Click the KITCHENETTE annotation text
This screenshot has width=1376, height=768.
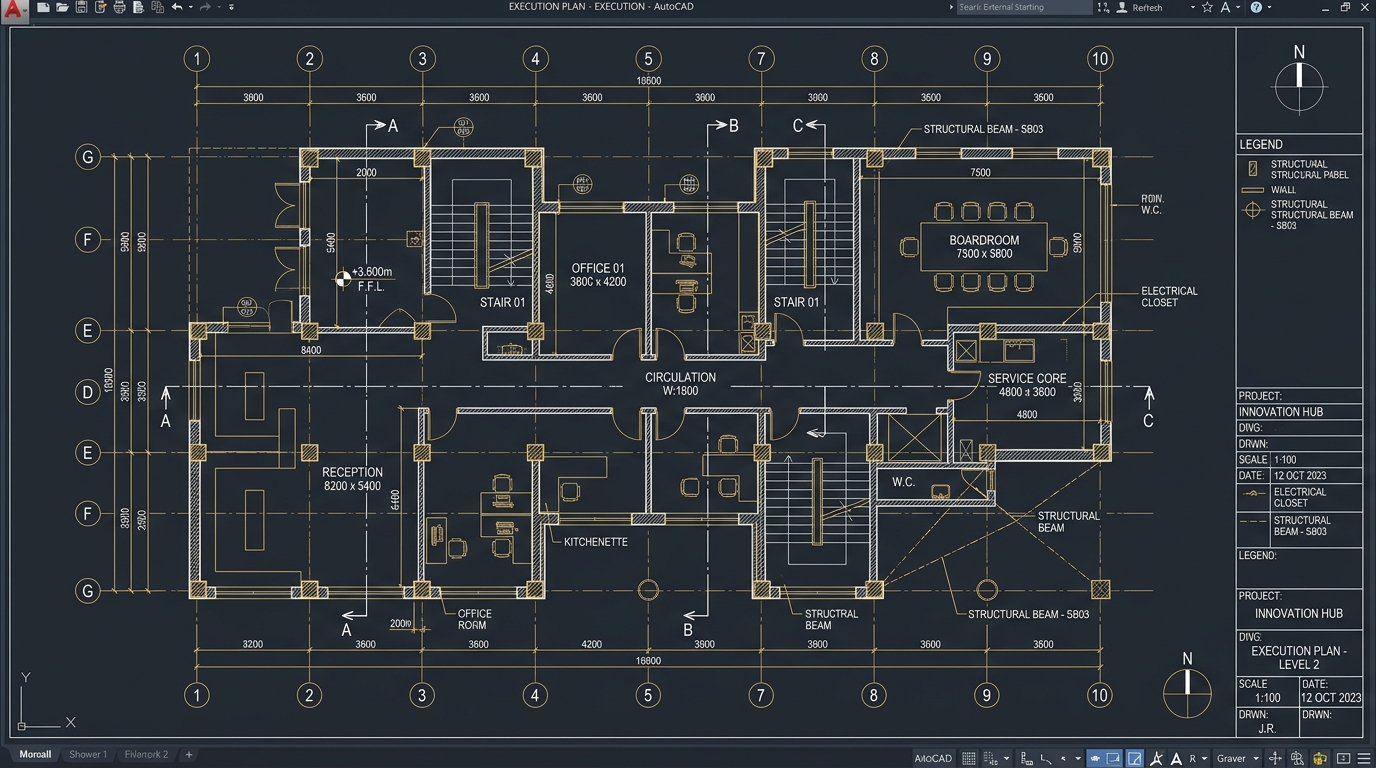point(596,541)
